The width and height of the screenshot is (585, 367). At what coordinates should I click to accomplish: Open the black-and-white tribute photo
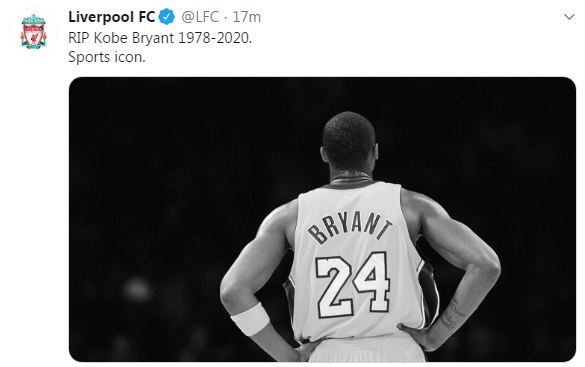pyautogui.click(x=322, y=219)
